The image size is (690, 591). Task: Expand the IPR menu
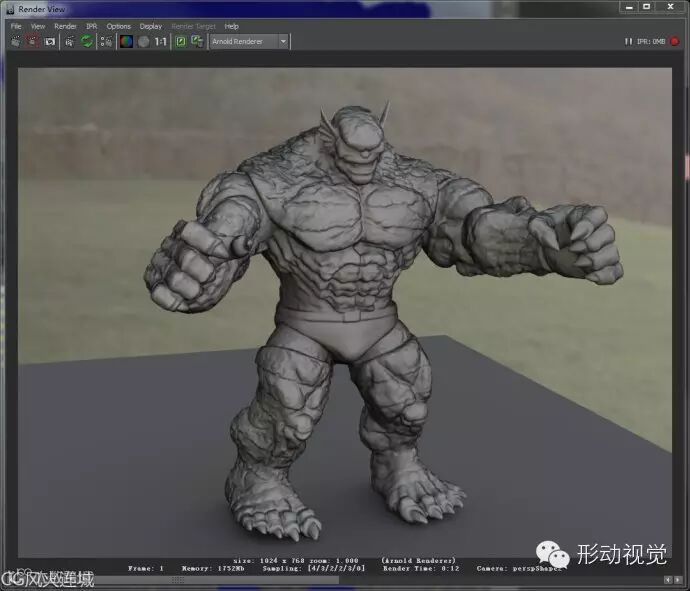tap(91, 26)
